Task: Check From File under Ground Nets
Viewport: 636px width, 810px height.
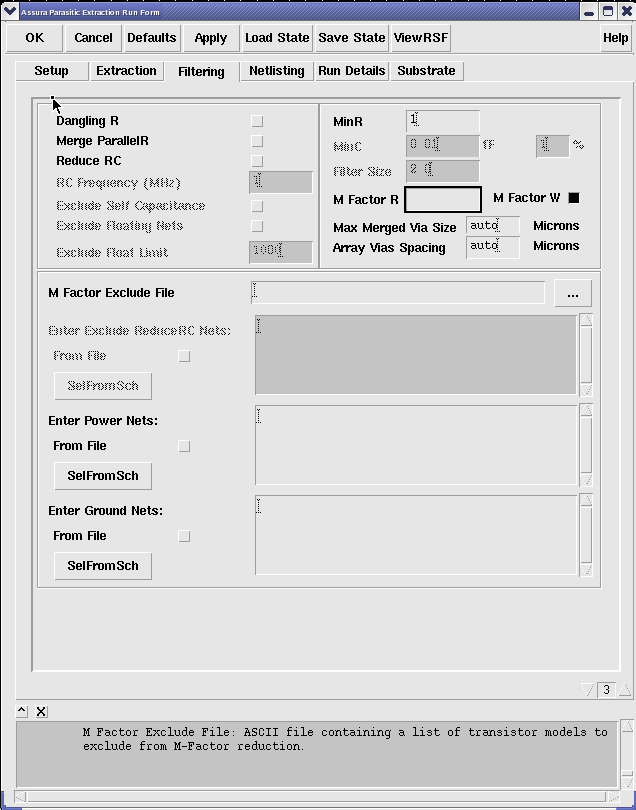Action: [x=184, y=536]
